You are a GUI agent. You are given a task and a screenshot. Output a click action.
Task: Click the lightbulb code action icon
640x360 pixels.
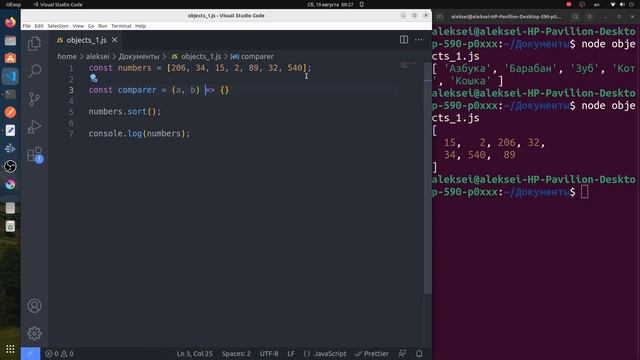(93, 78)
